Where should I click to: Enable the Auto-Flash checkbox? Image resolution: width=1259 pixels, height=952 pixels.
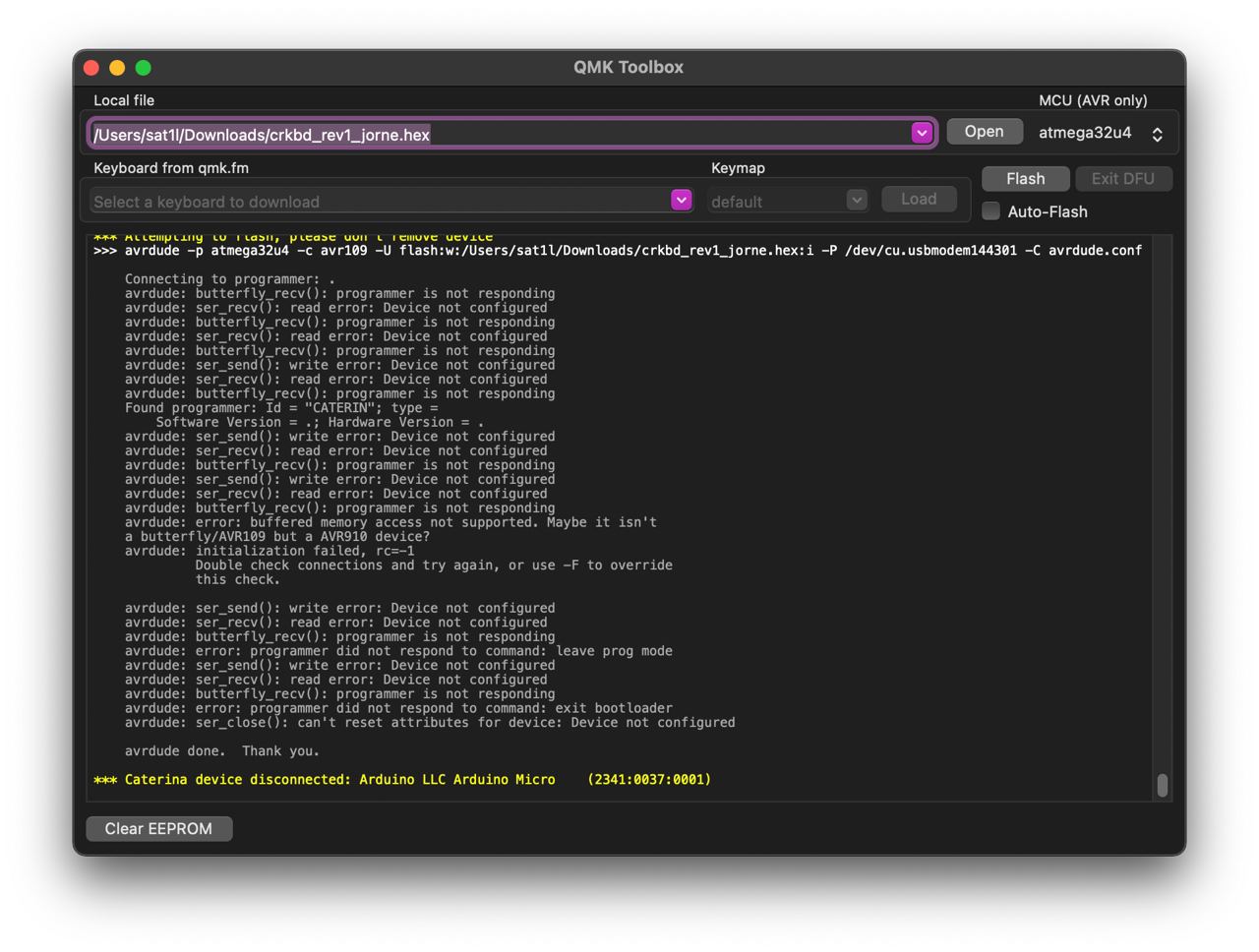coord(991,211)
